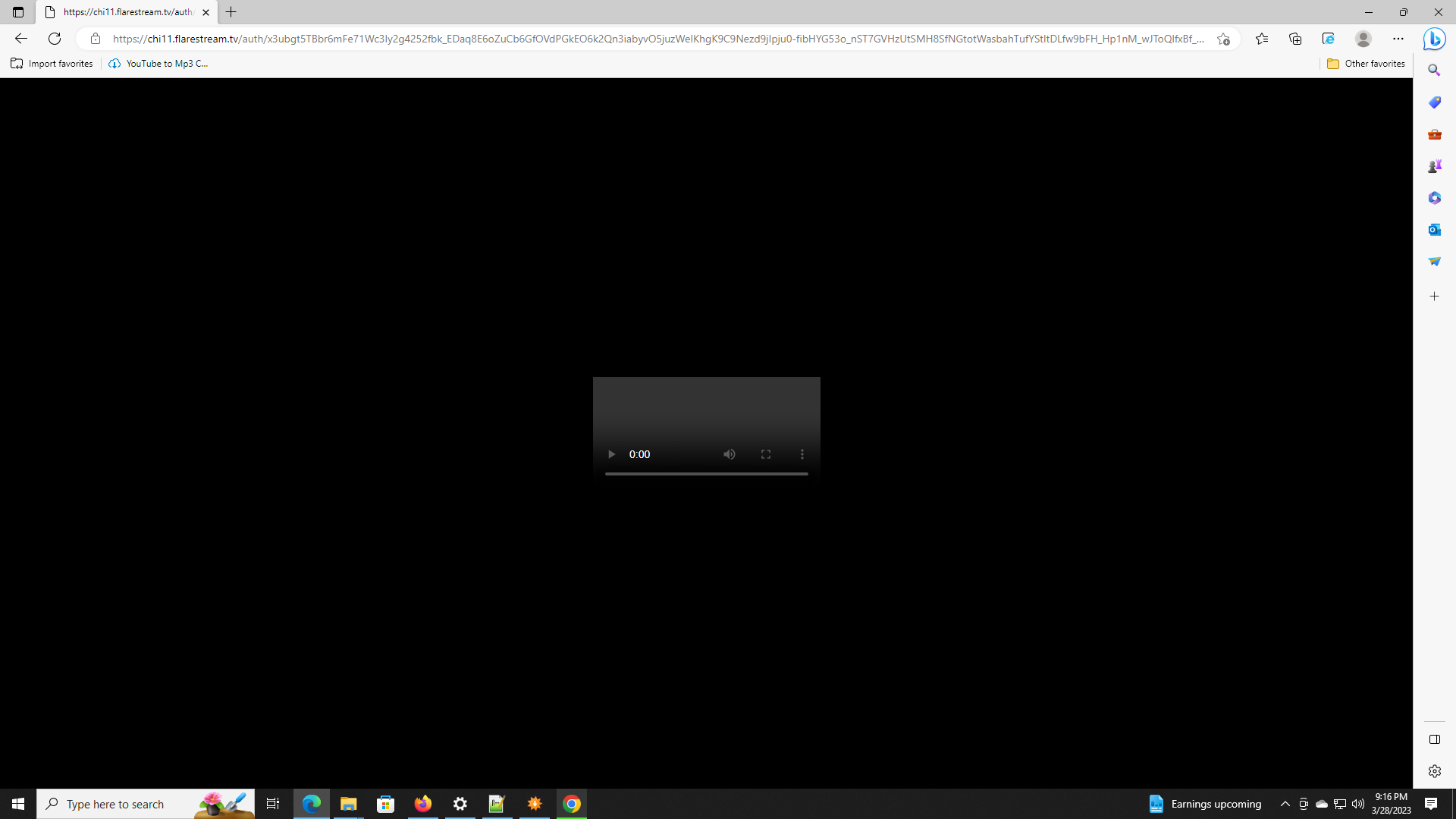Open the Collections panel
Screen dimensions: 1456x819
(1295, 39)
